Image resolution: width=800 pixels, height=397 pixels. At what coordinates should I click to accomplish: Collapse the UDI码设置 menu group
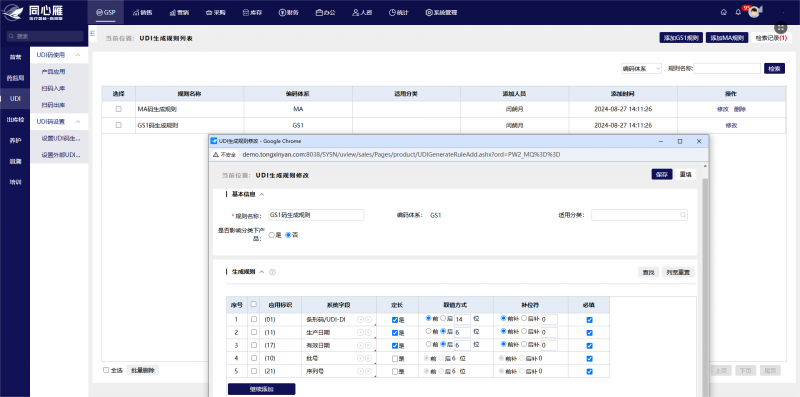click(78, 122)
